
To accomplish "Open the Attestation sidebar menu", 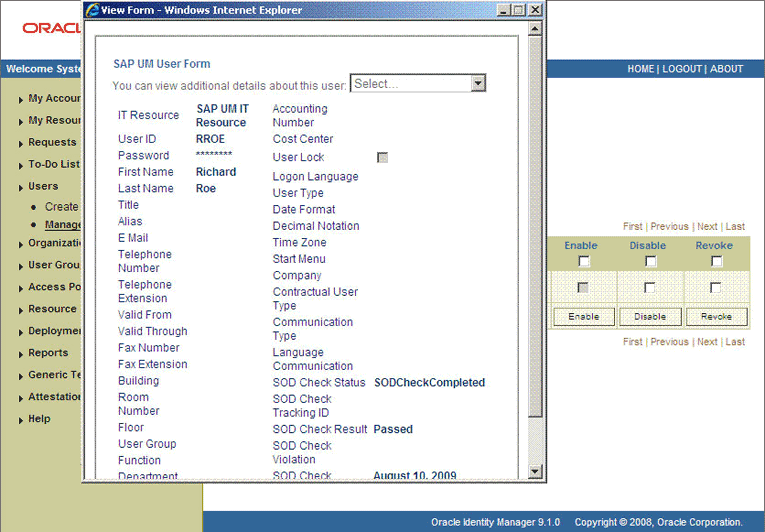I will [x=54, y=396].
